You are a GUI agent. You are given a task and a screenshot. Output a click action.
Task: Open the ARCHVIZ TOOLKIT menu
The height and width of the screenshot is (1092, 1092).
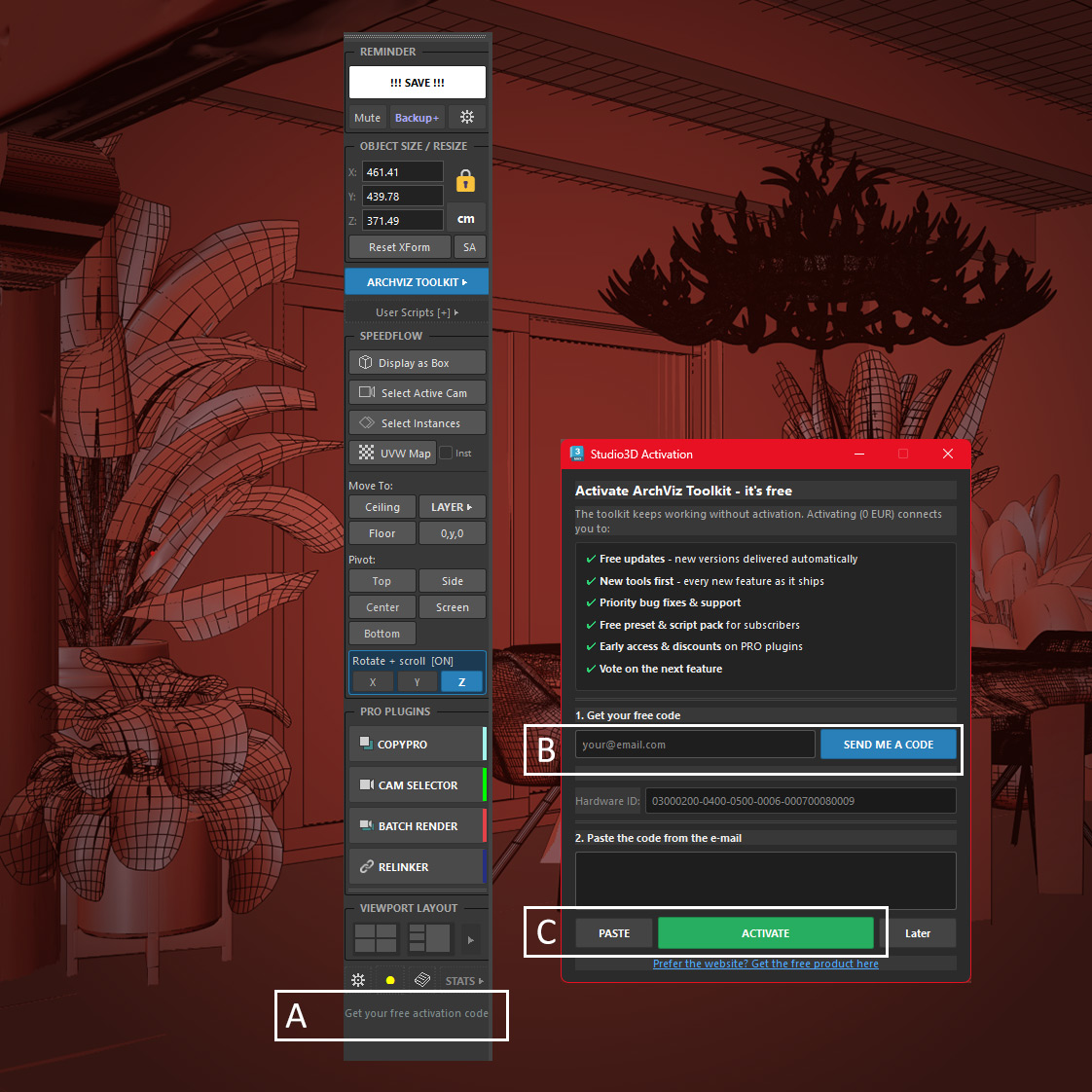coord(417,282)
